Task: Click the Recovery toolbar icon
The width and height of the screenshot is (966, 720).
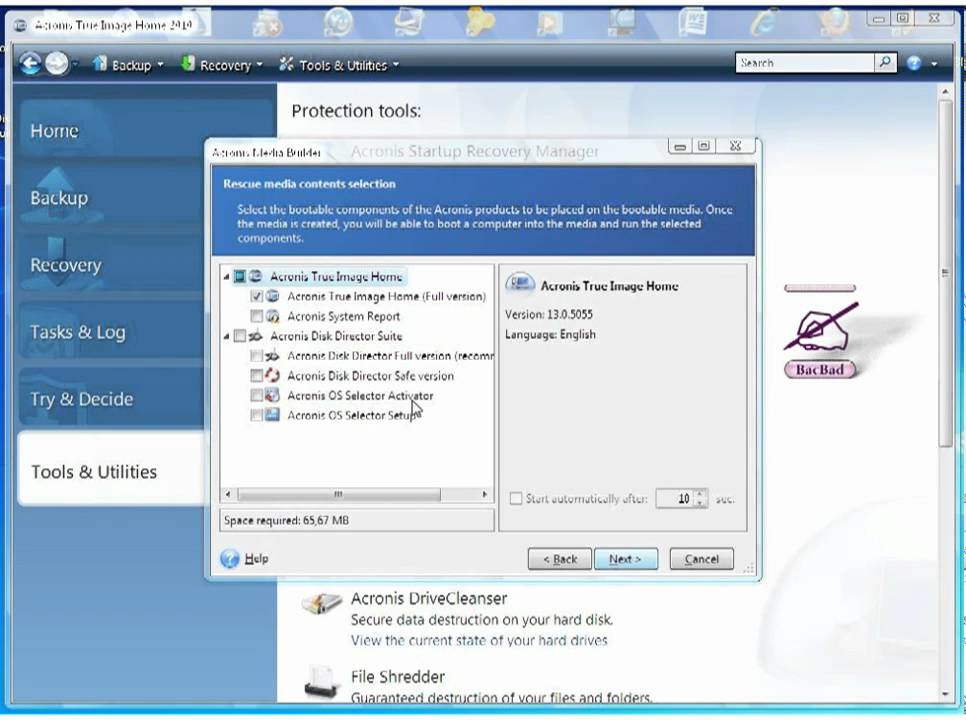Action: 187,63
